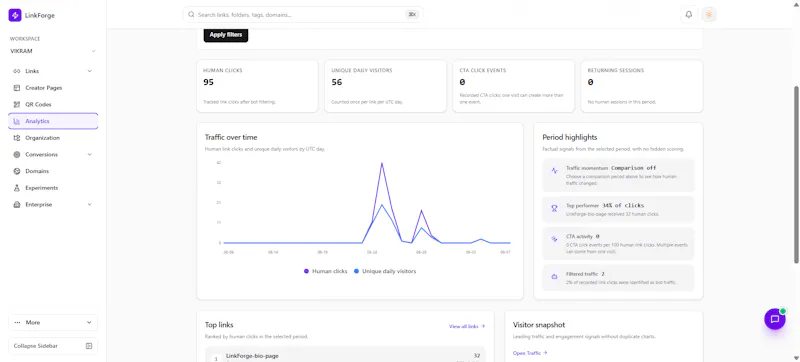Click the search links input field
The height and width of the screenshot is (362, 800).
point(303,15)
